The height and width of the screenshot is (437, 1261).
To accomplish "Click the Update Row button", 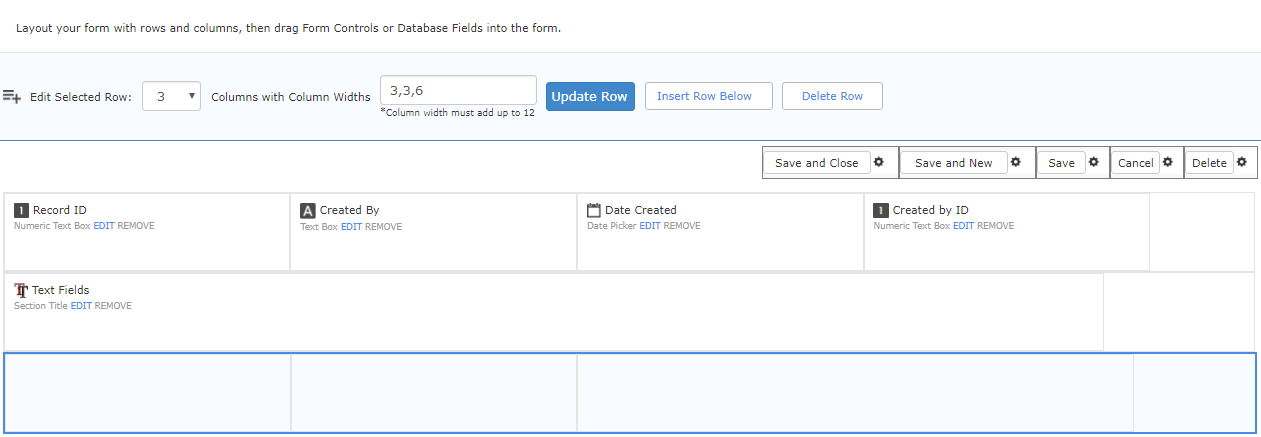I will coord(590,97).
